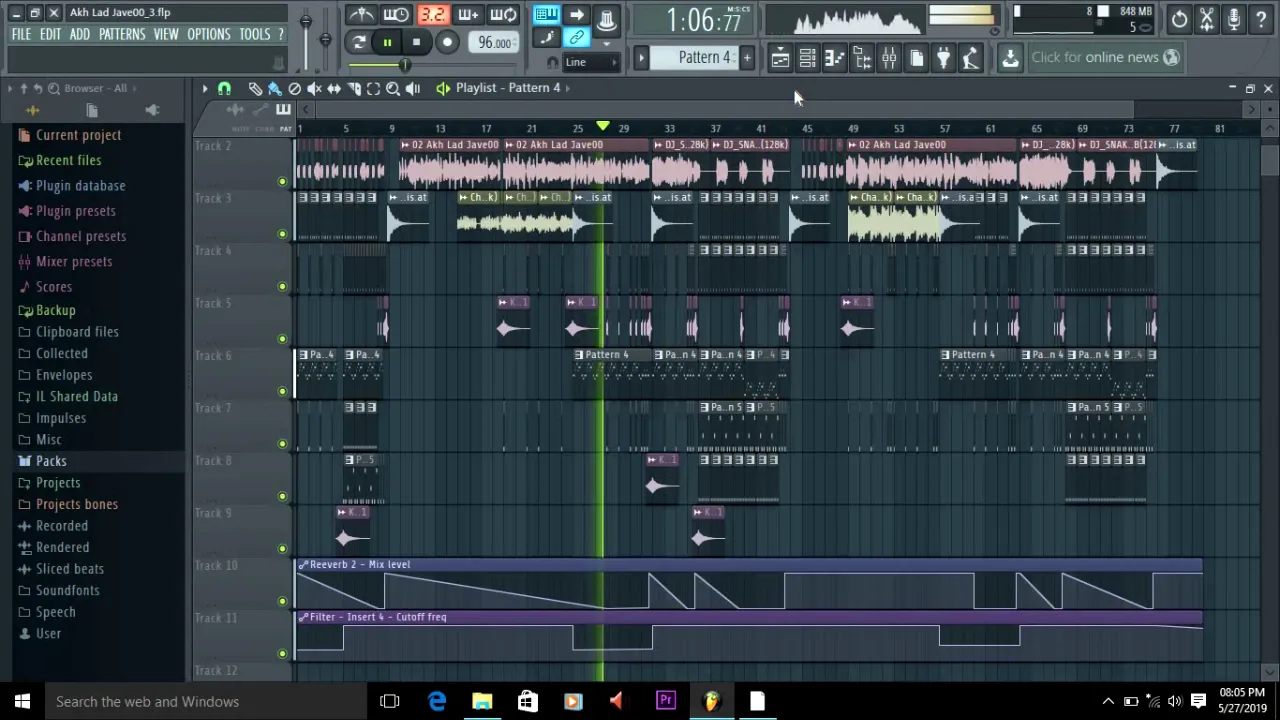The image size is (1280, 720).
Task: Open the pattern menu arrow left of Pattern 4
Action: click(x=641, y=58)
